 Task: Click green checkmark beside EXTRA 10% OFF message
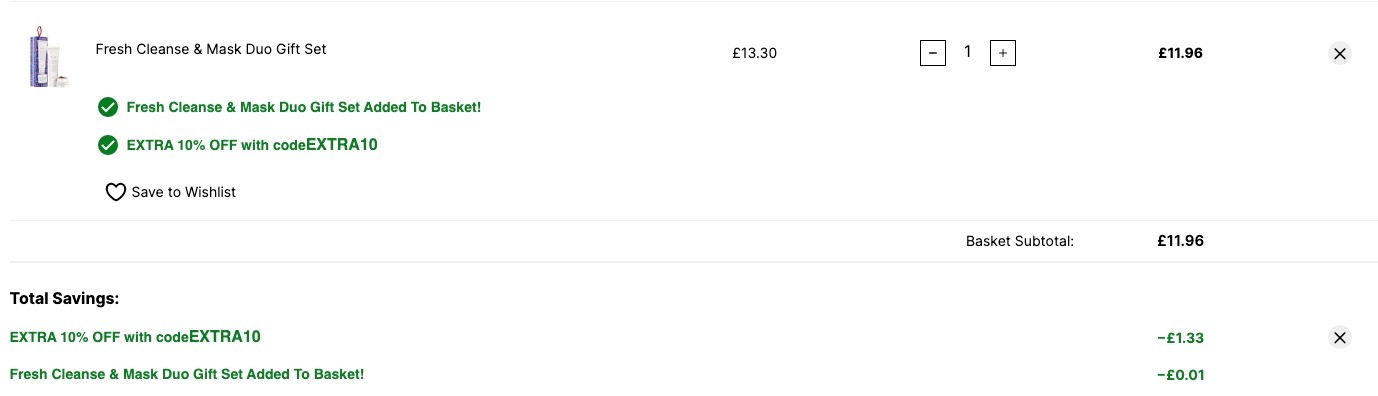coord(108,145)
